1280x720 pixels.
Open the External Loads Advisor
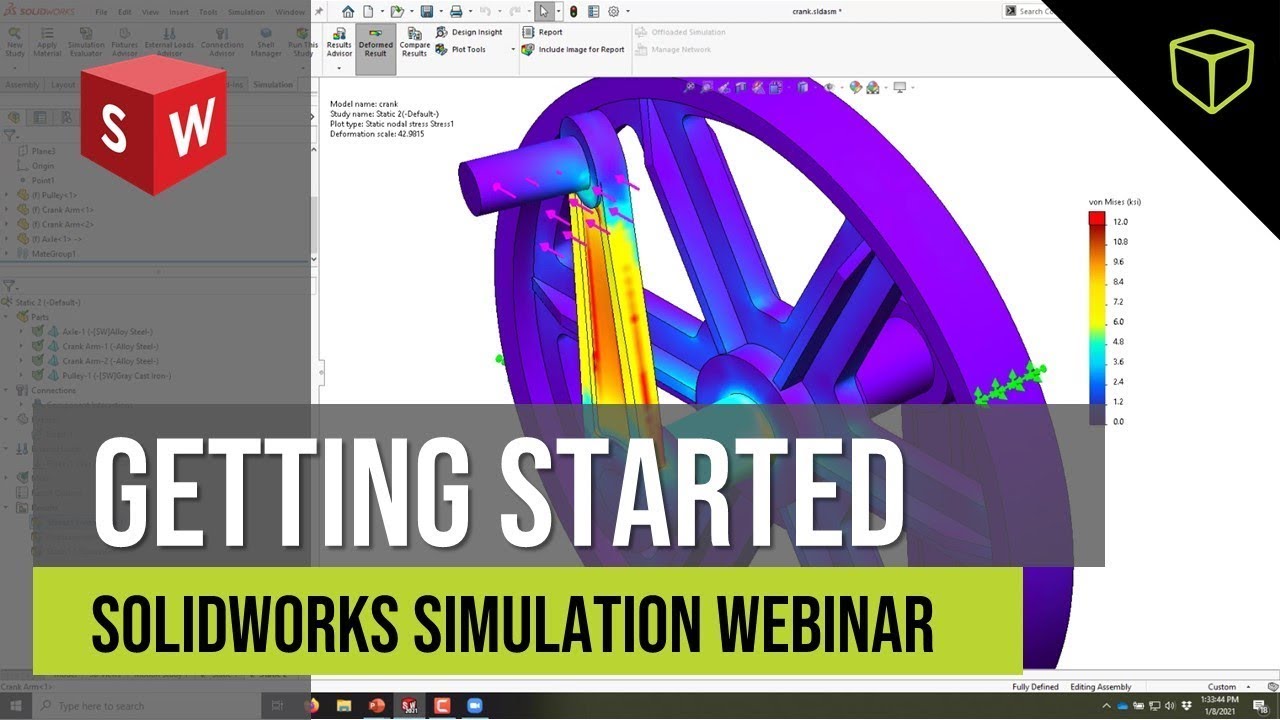(169, 41)
